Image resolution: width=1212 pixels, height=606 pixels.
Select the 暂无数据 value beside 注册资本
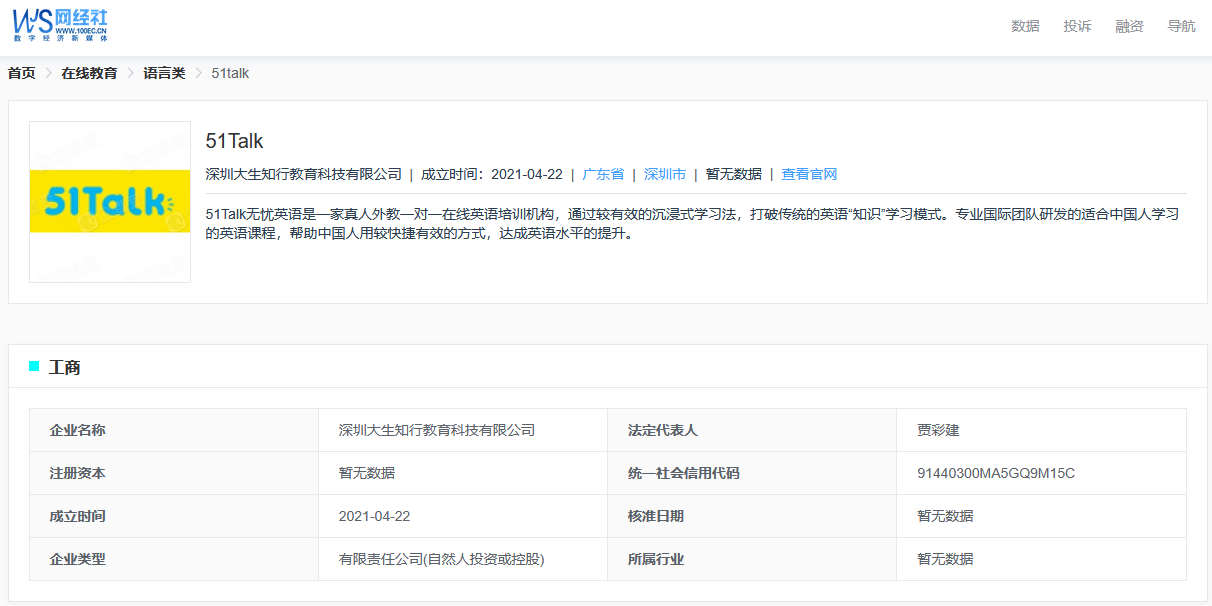coord(463,473)
